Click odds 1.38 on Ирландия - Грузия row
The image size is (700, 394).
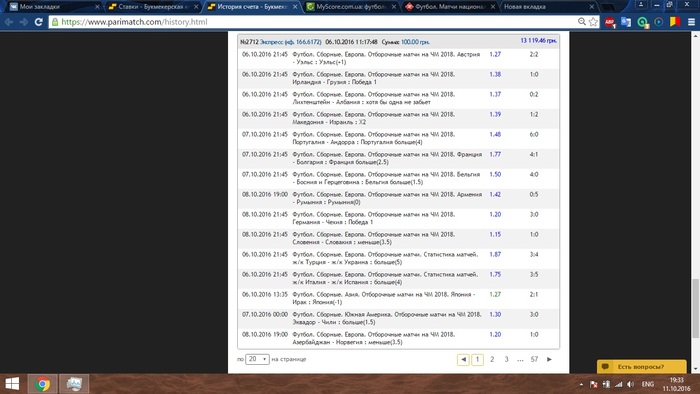pos(495,75)
